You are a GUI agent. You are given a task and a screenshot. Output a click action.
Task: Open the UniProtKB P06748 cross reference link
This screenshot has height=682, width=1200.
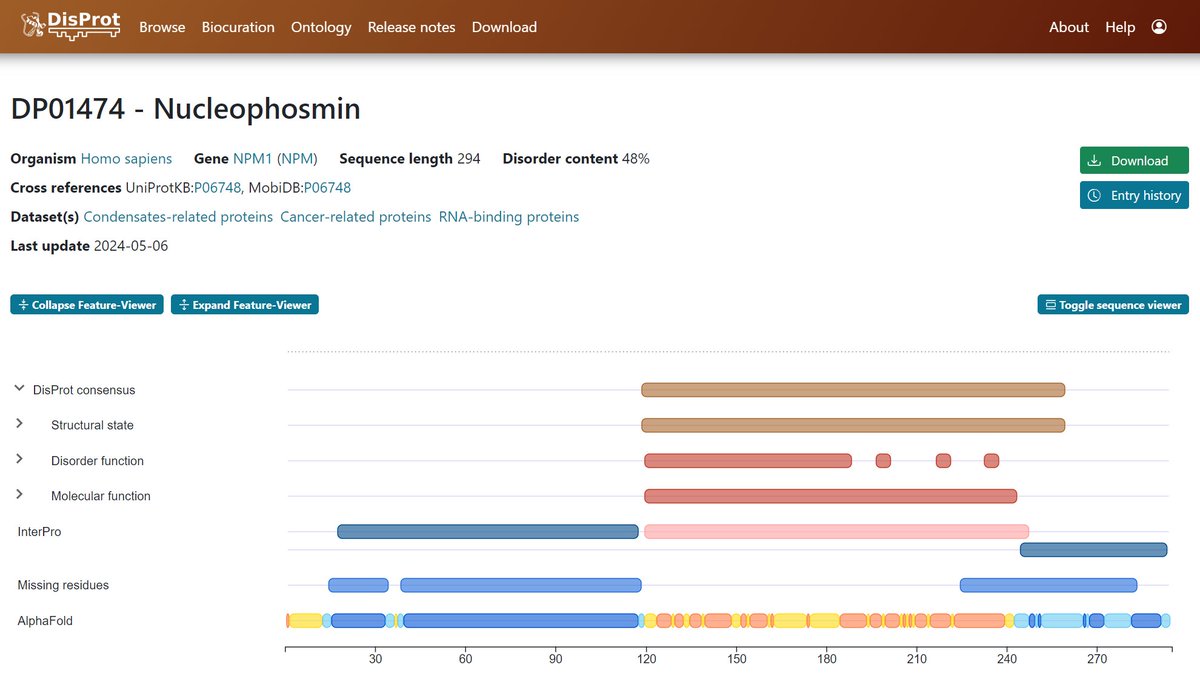click(218, 187)
